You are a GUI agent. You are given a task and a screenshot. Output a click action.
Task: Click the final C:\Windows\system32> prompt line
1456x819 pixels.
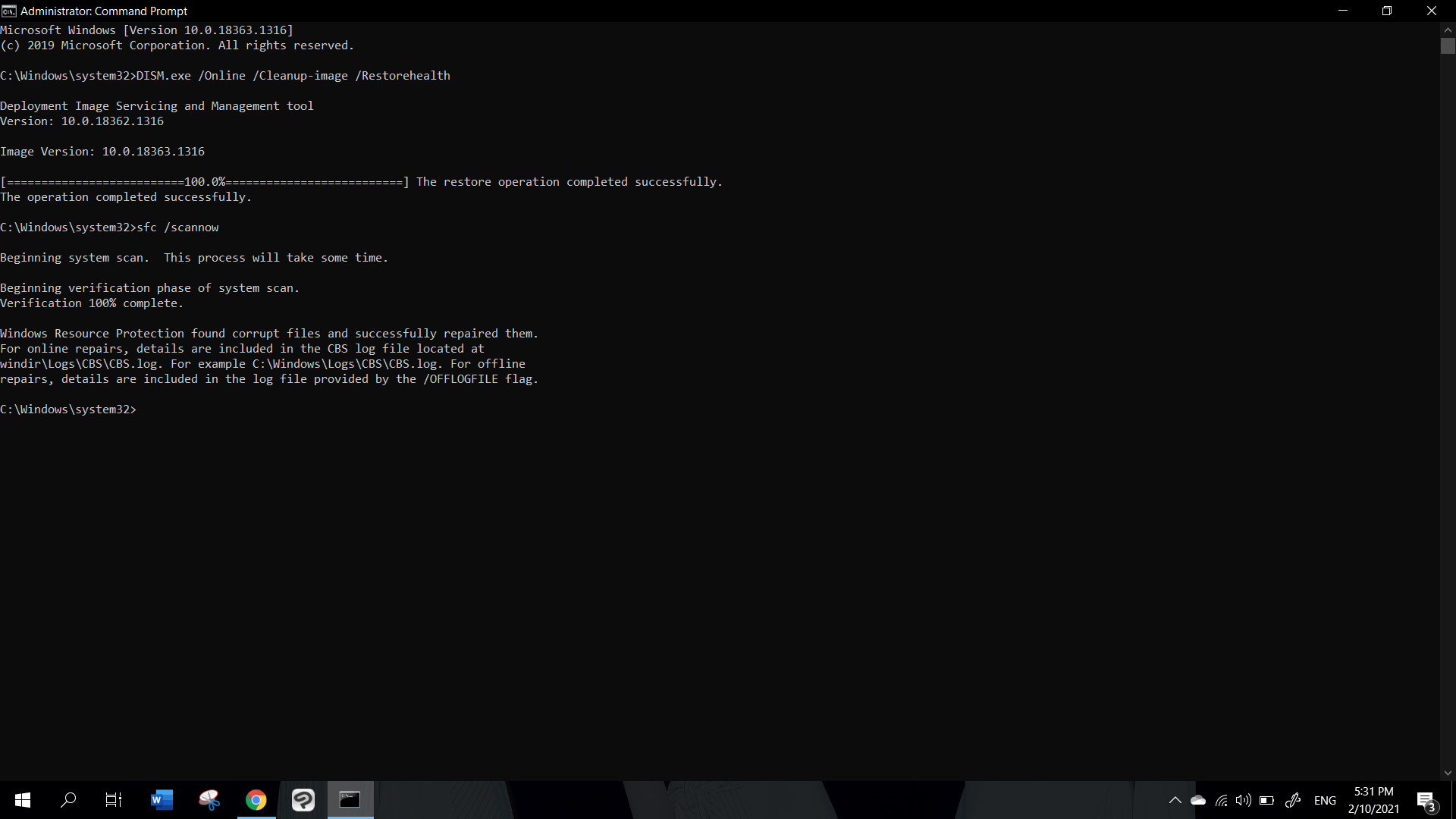point(68,409)
